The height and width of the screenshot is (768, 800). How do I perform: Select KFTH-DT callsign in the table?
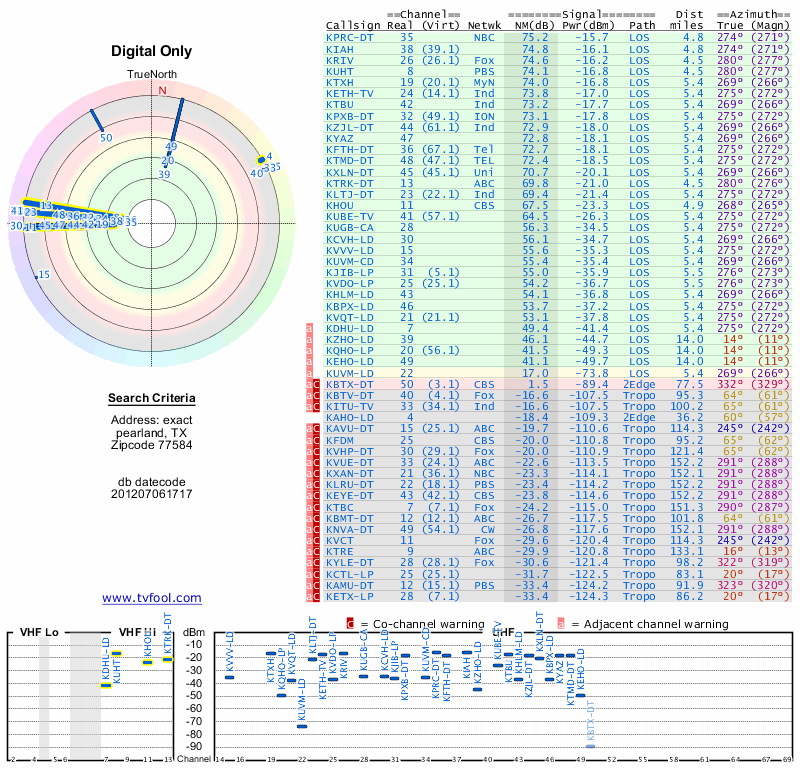[349, 150]
